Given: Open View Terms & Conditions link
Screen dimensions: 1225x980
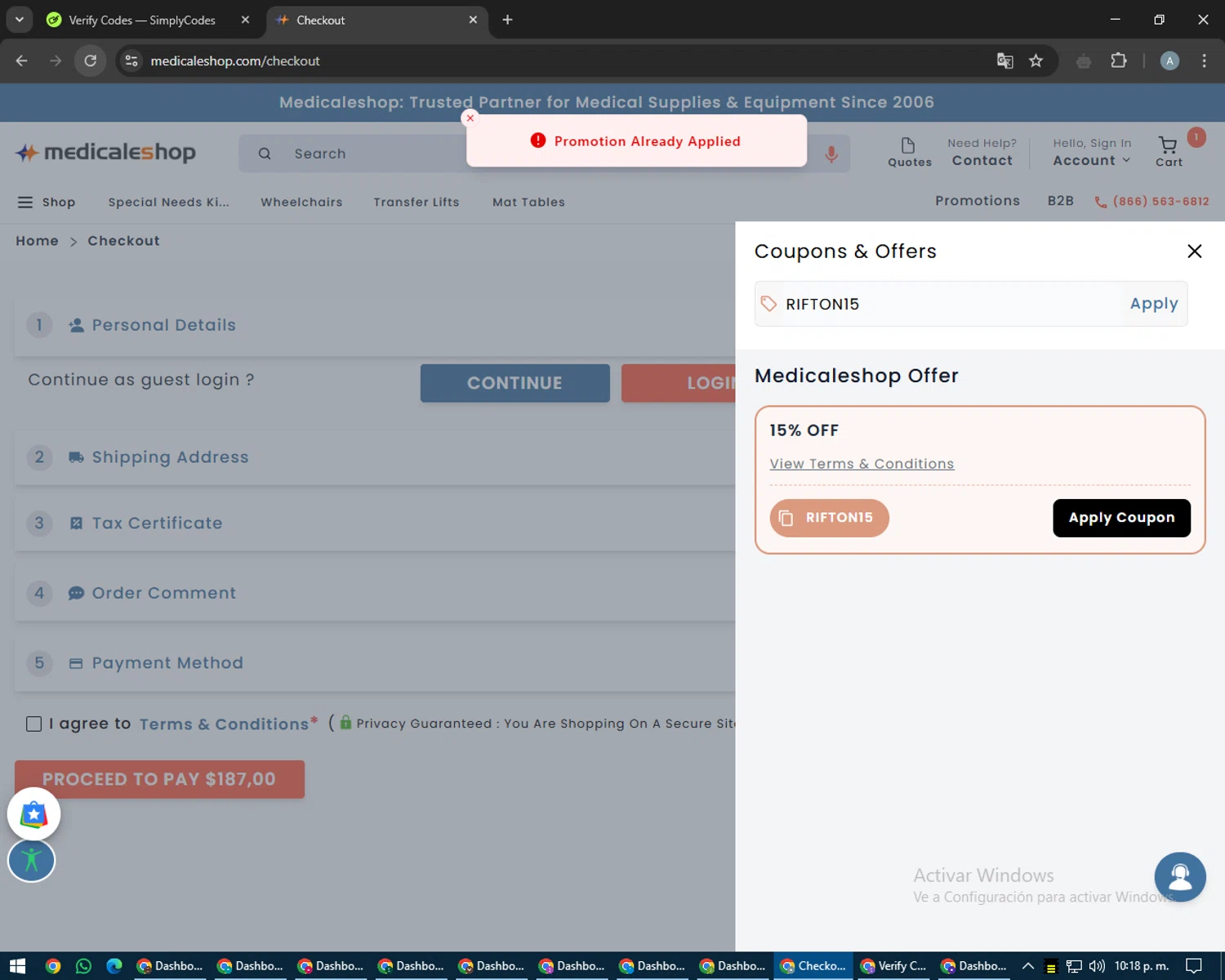Looking at the screenshot, I should (862, 464).
